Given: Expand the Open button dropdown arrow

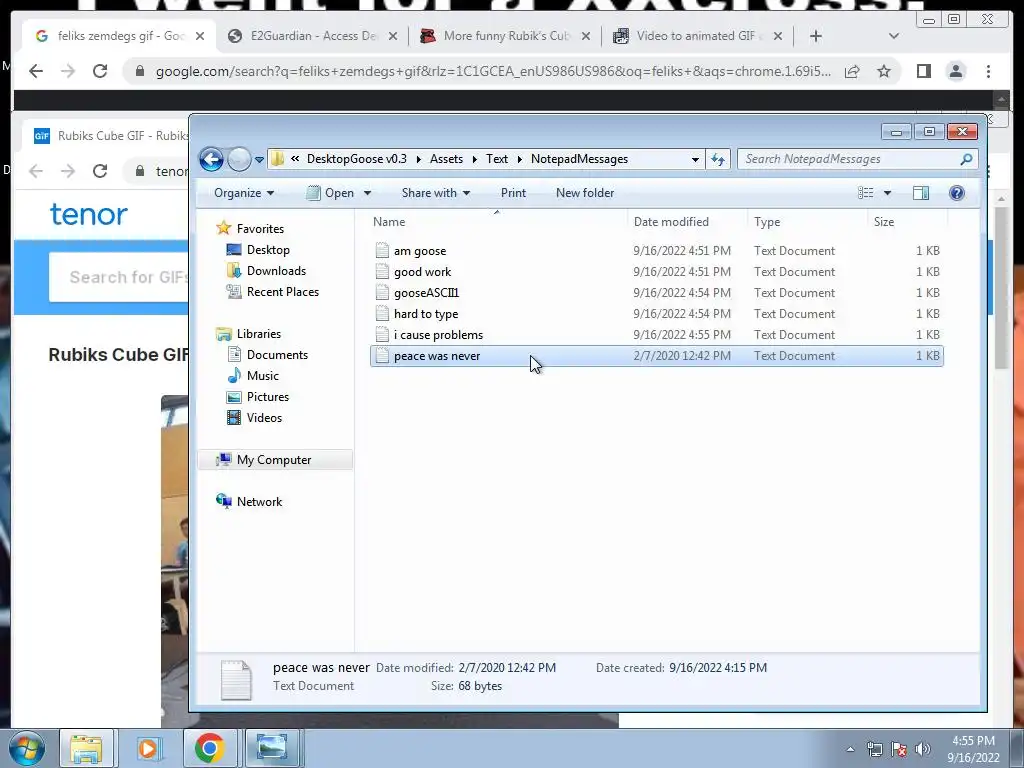Looking at the screenshot, I should click(367, 193).
